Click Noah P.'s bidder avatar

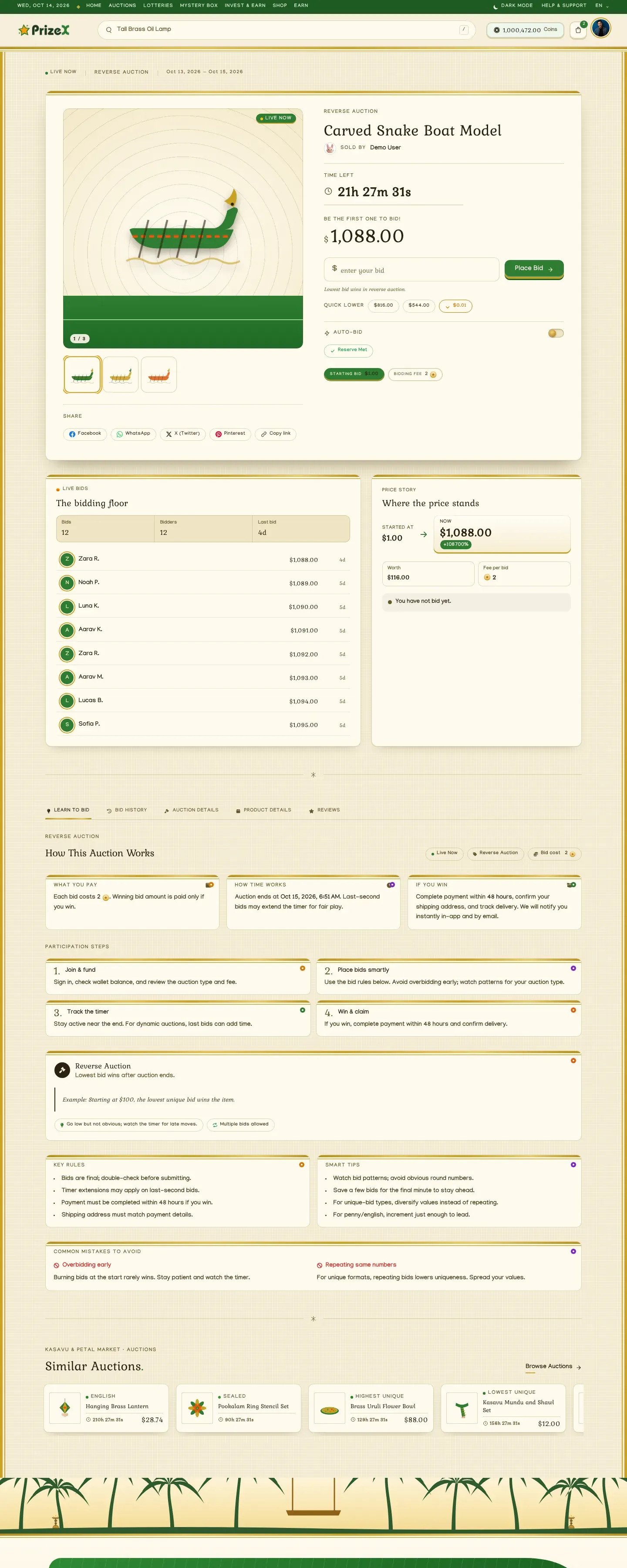tap(67, 583)
